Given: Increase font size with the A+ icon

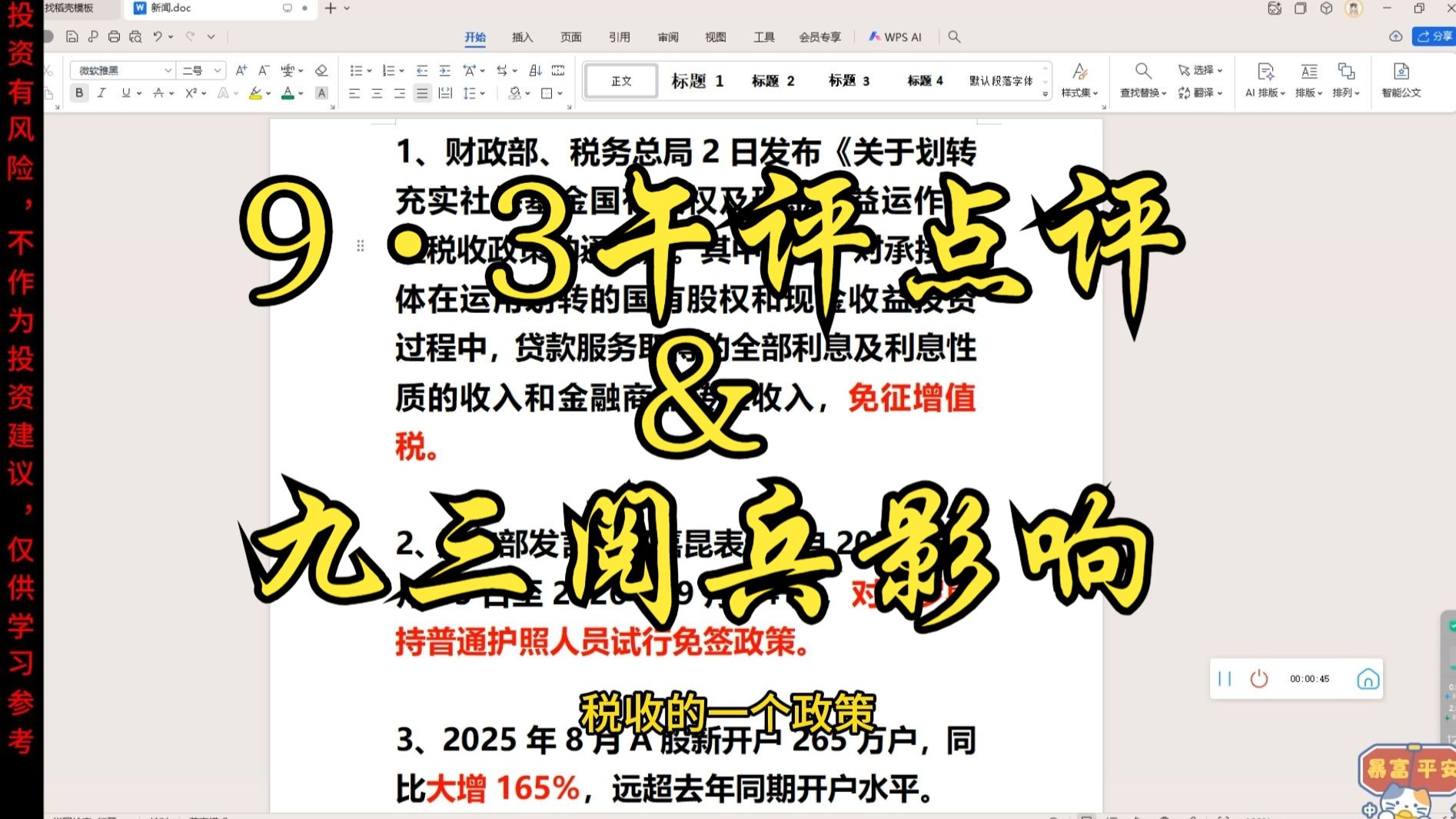Looking at the screenshot, I should coord(241,70).
